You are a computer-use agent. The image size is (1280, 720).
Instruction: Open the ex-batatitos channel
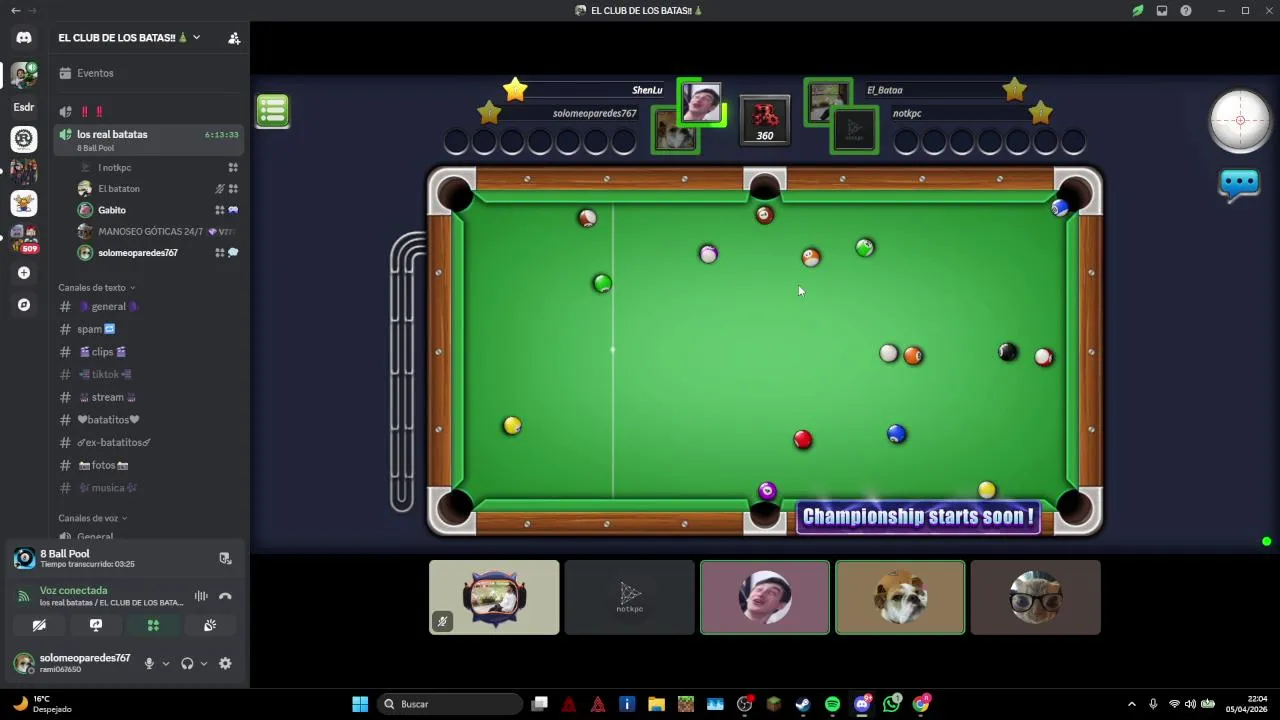(150, 442)
